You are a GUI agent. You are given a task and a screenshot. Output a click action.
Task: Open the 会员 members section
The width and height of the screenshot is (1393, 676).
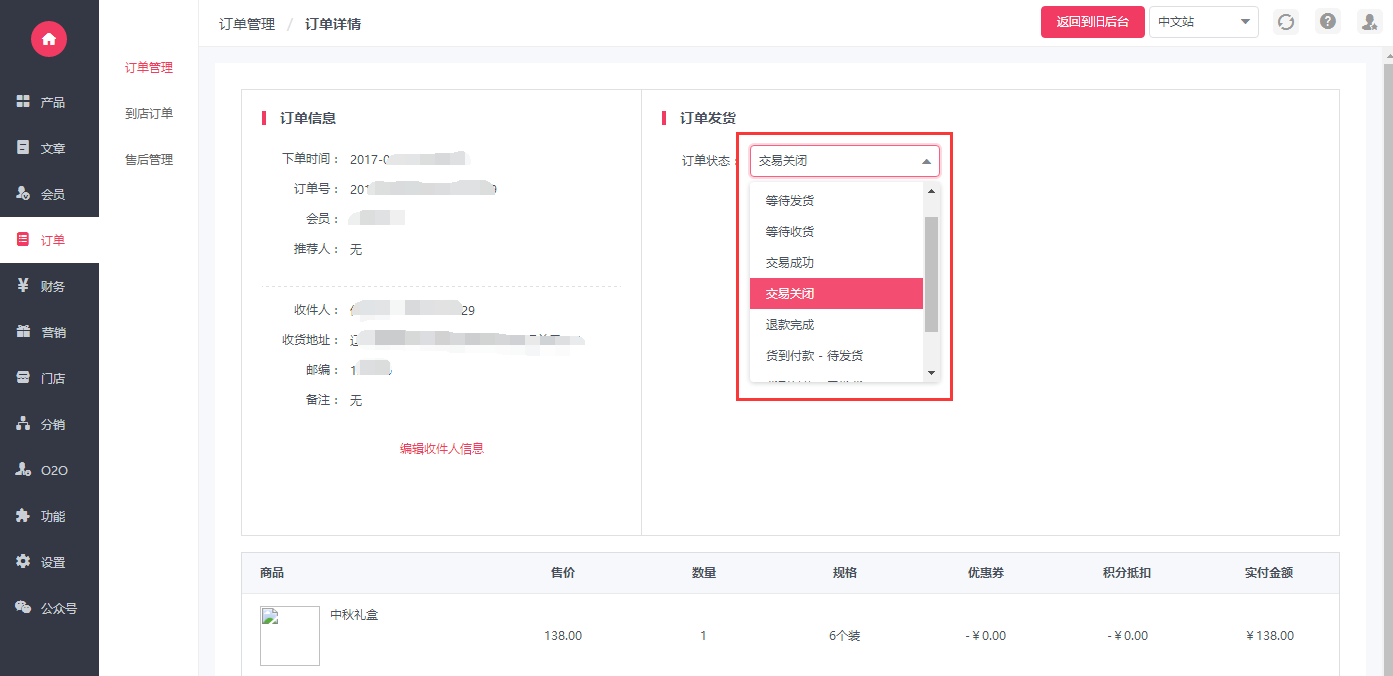tap(42, 194)
